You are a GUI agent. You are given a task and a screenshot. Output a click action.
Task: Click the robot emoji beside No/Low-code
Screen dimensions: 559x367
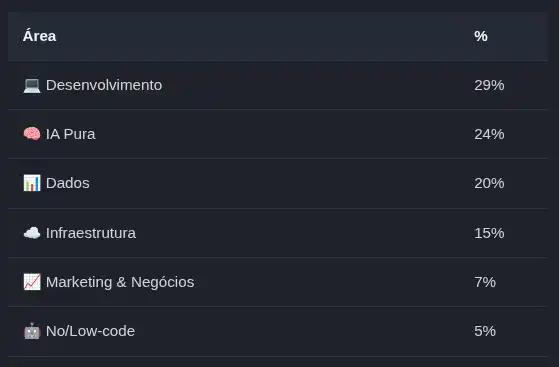point(32,331)
